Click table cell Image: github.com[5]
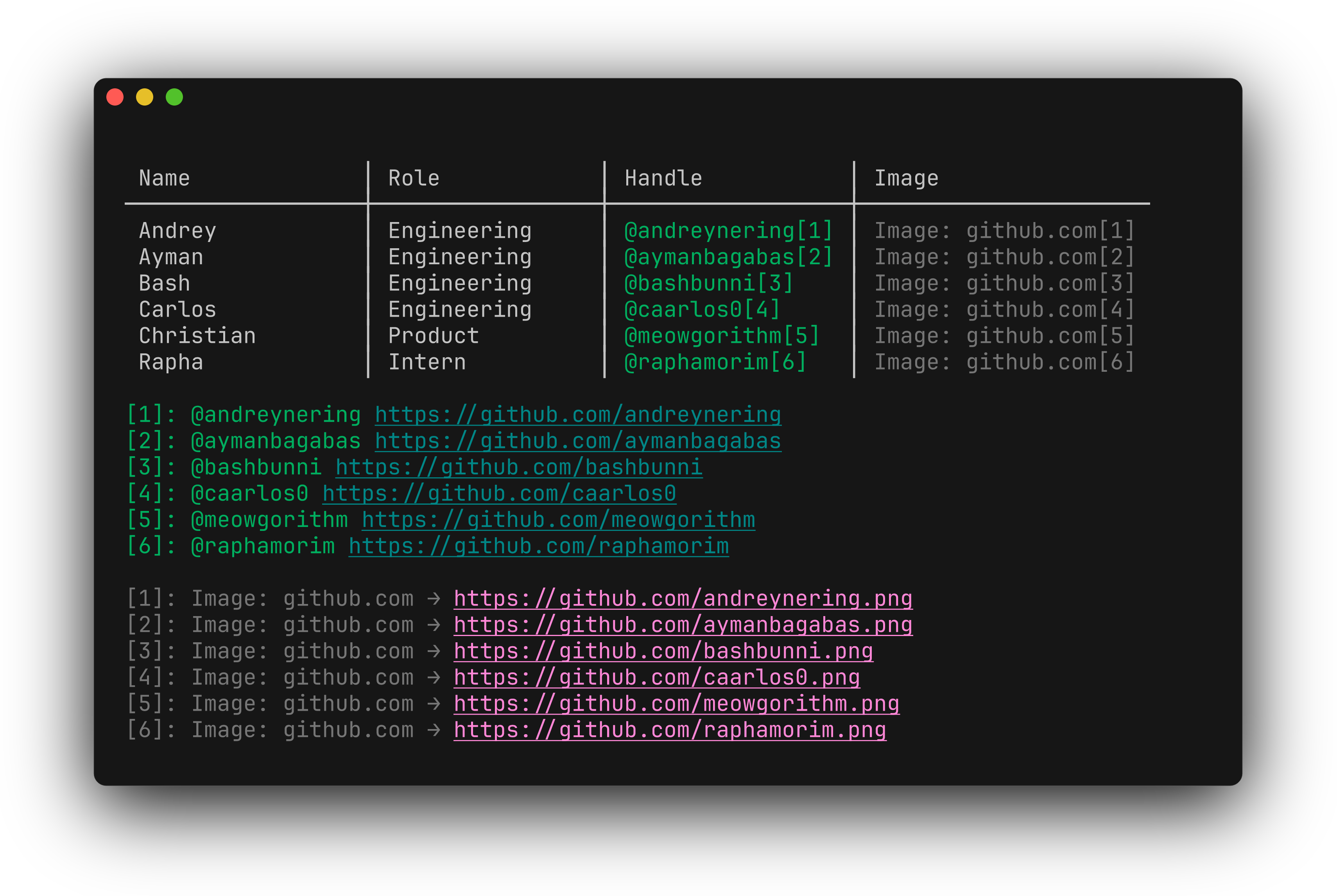This screenshot has height=896, width=1337. pos(1005,336)
